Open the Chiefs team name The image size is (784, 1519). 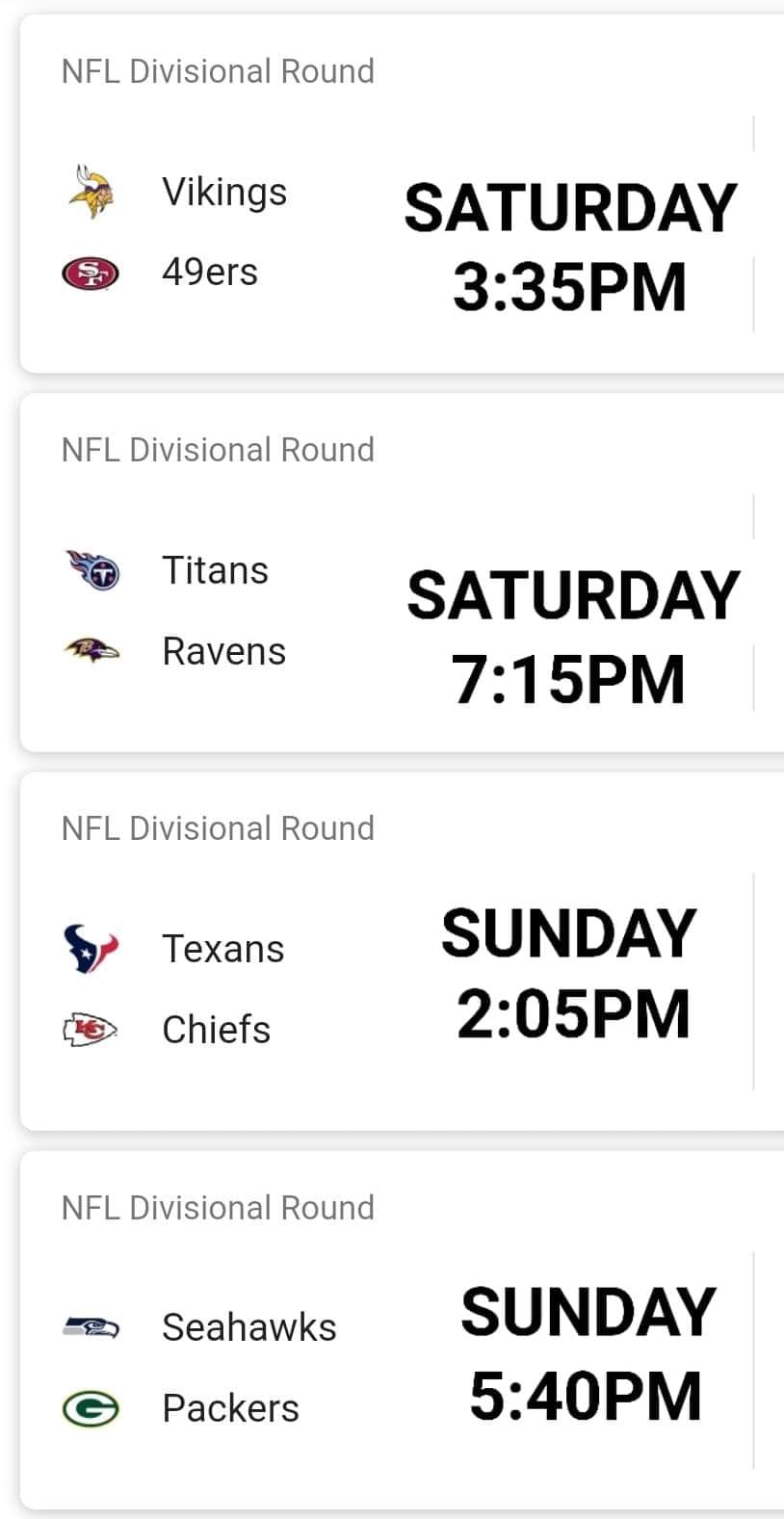coord(216,1030)
